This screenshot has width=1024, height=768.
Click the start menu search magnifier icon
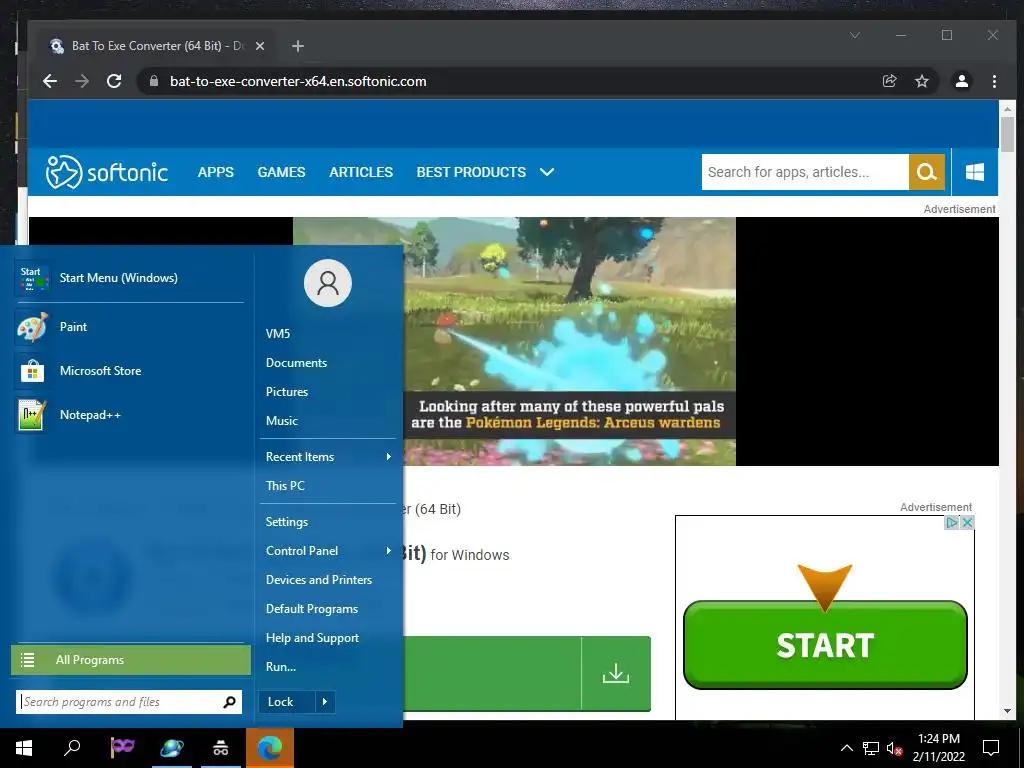click(229, 702)
